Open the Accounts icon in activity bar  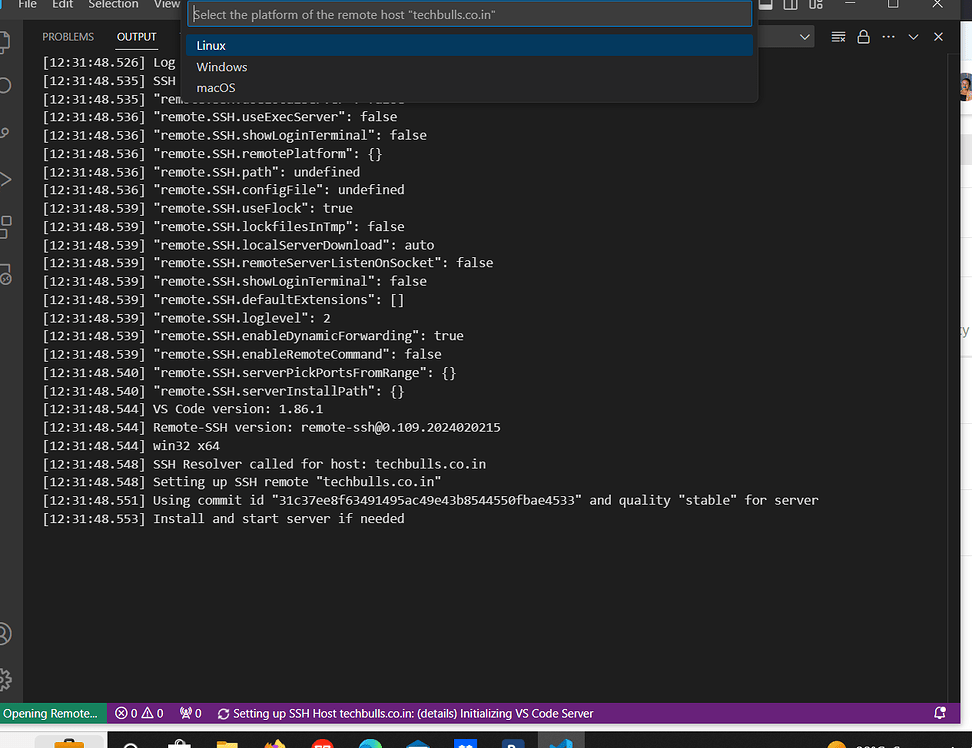pyautogui.click(x=8, y=633)
